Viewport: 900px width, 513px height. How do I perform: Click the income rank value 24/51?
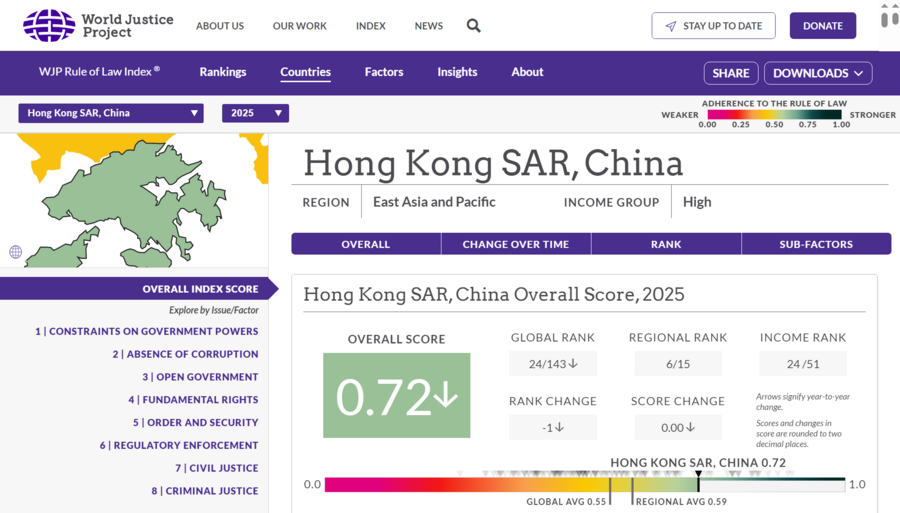(x=803, y=364)
